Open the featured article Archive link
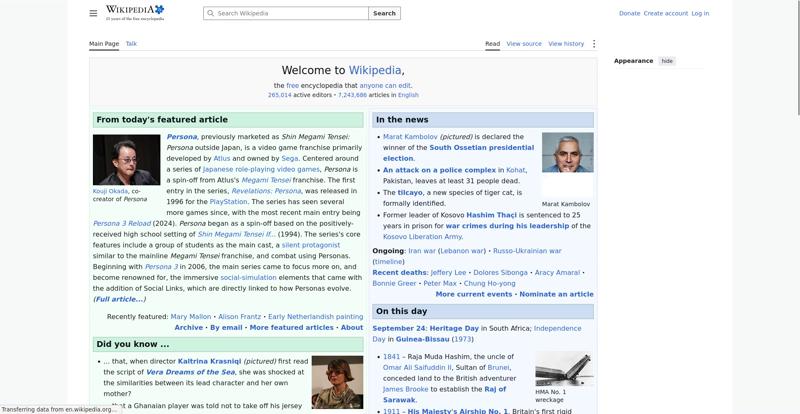The width and height of the screenshot is (800, 414). (x=189, y=328)
